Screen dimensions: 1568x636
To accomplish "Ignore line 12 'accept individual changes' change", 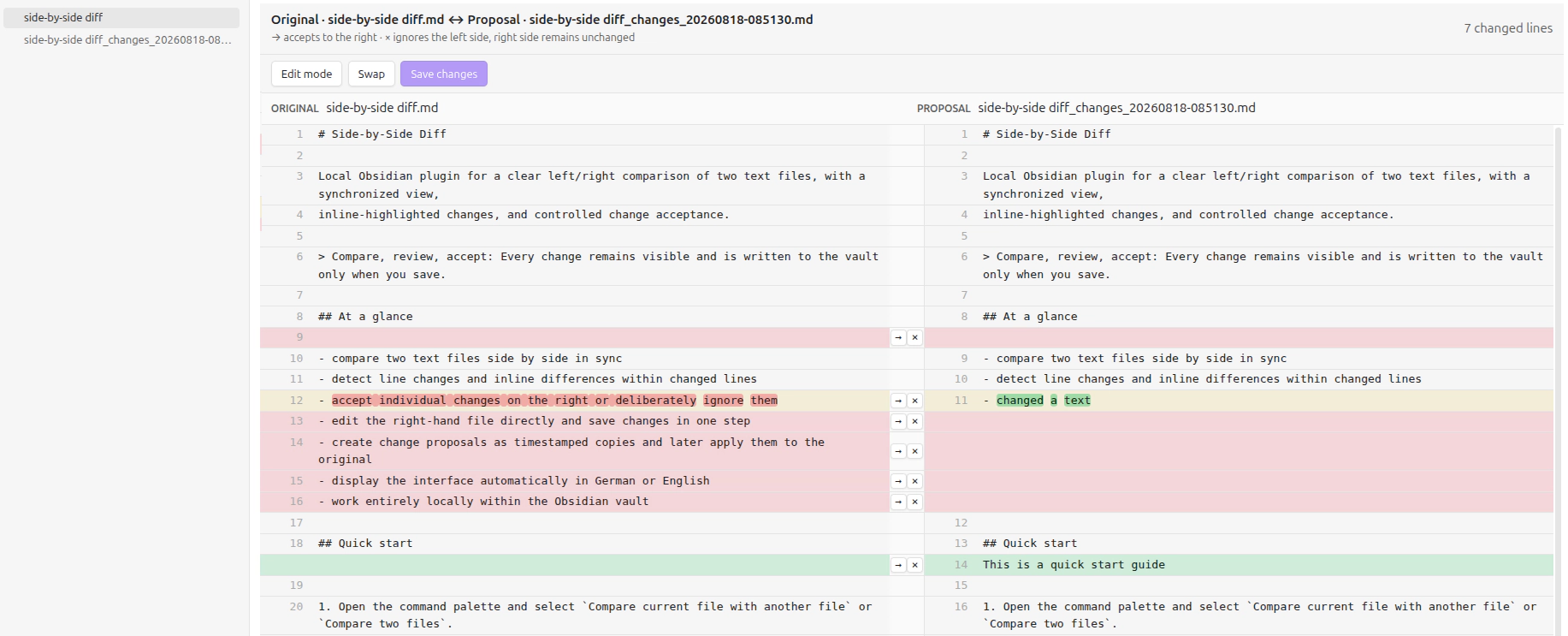I will point(914,401).
